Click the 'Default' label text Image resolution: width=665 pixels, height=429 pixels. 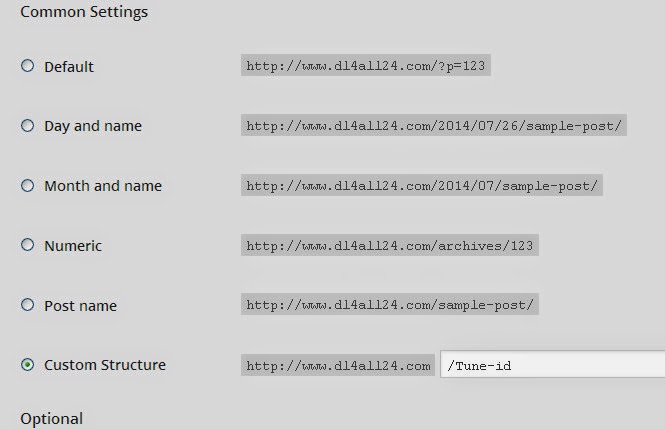(69, 67)
